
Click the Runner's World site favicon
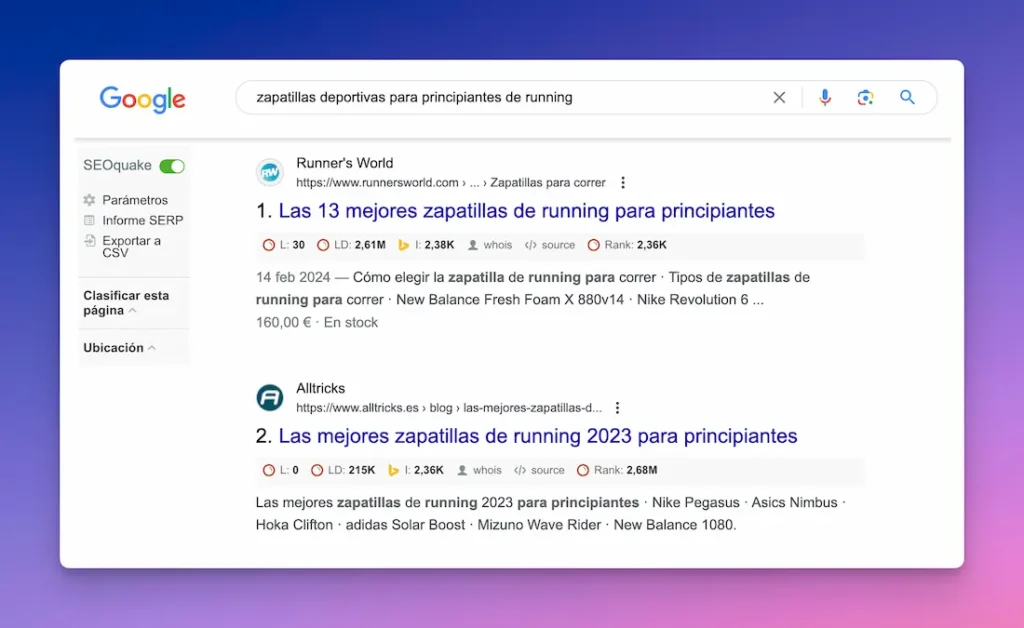pos(270,172)
